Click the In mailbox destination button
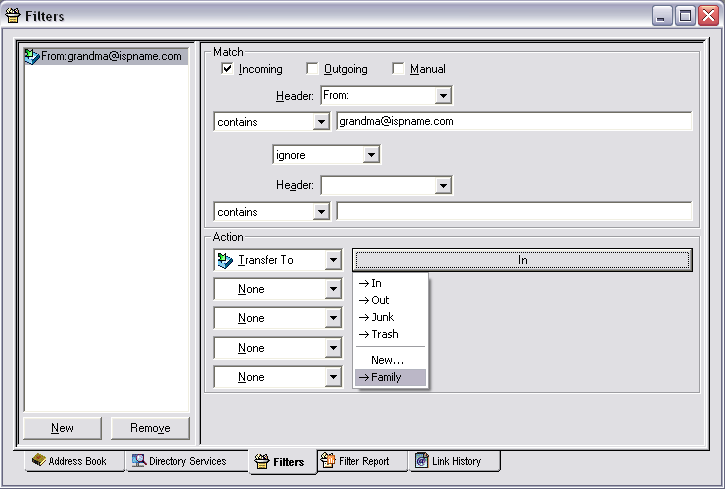 click(x=521, y=260)
